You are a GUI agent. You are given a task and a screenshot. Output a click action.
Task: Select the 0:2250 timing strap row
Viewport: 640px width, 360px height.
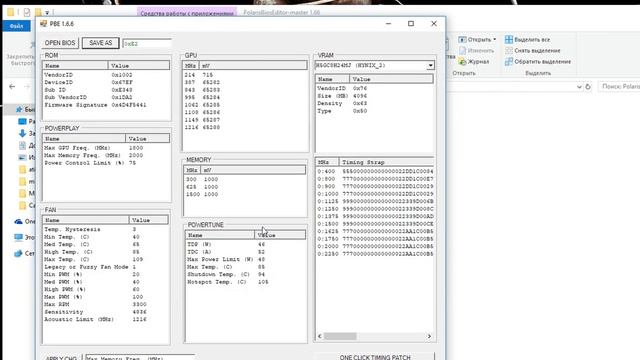[375, 254]
